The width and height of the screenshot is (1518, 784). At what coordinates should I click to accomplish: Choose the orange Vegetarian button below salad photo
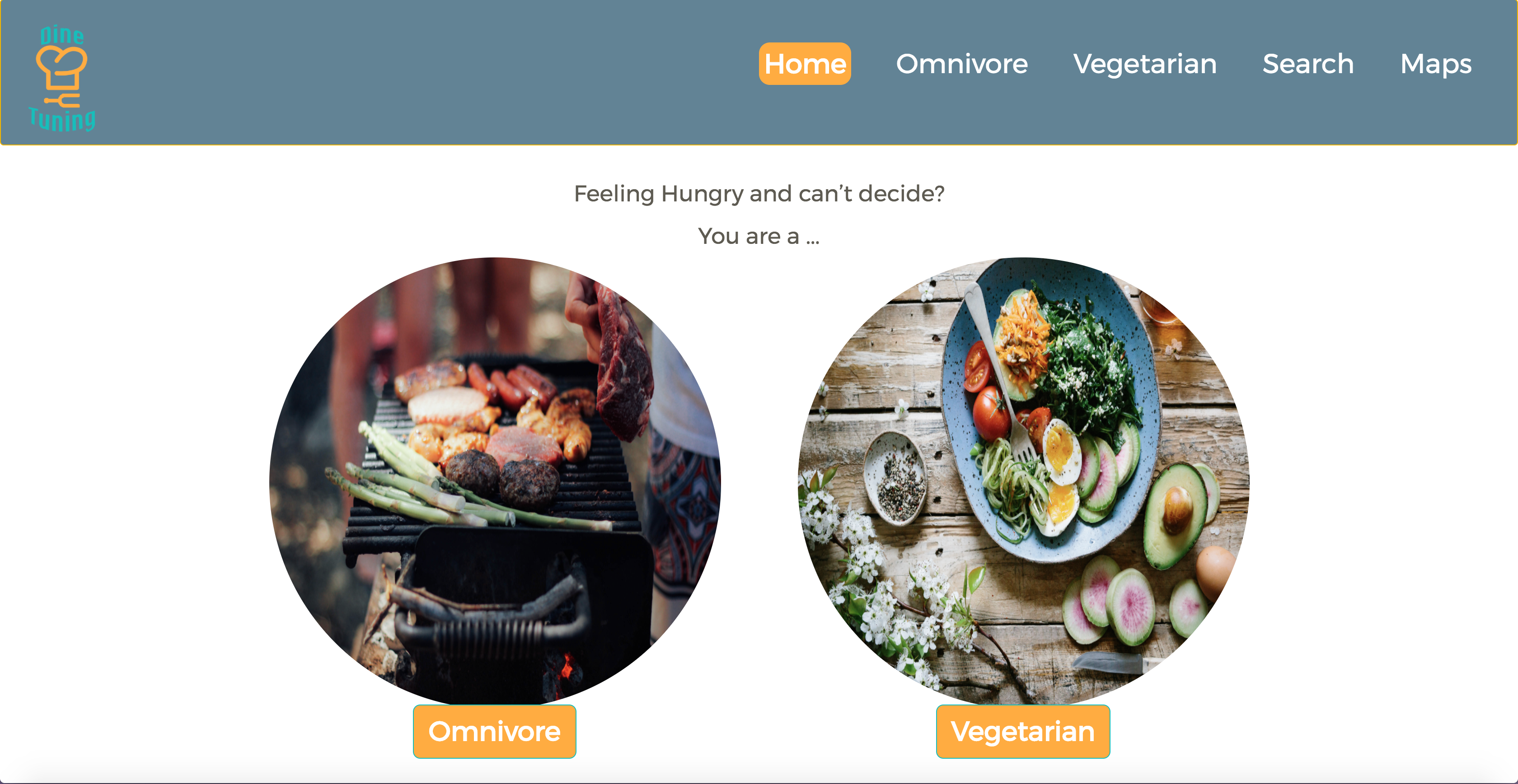coord(1023,731)
